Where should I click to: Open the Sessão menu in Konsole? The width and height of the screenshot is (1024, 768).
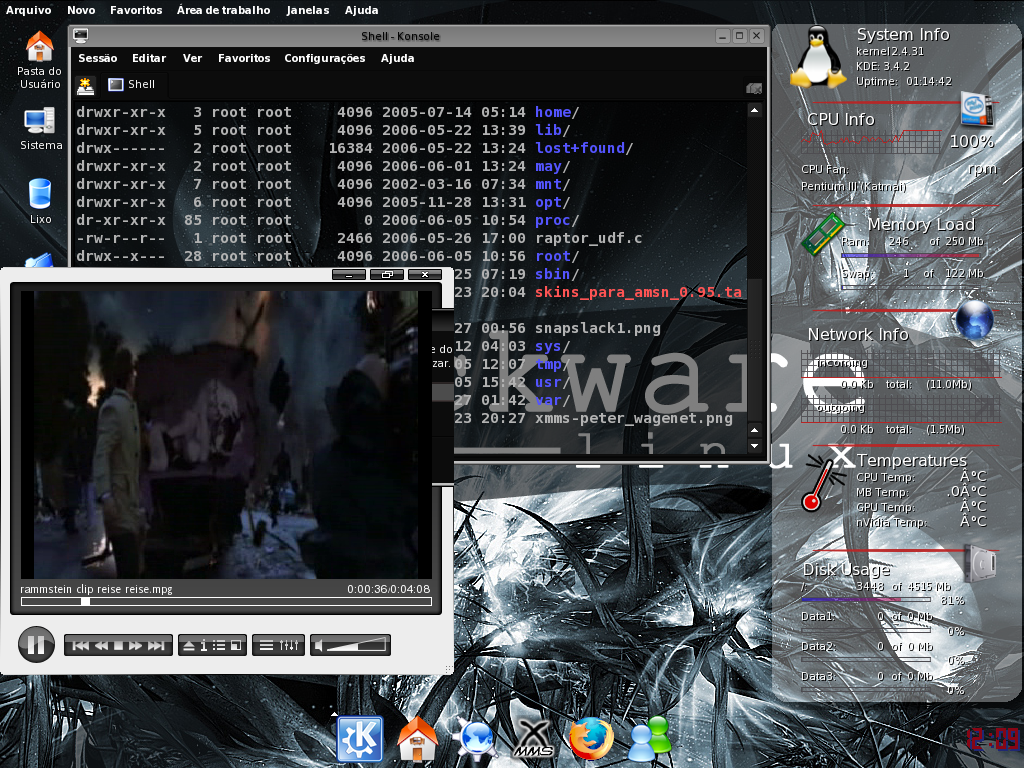tap(98, 58)
